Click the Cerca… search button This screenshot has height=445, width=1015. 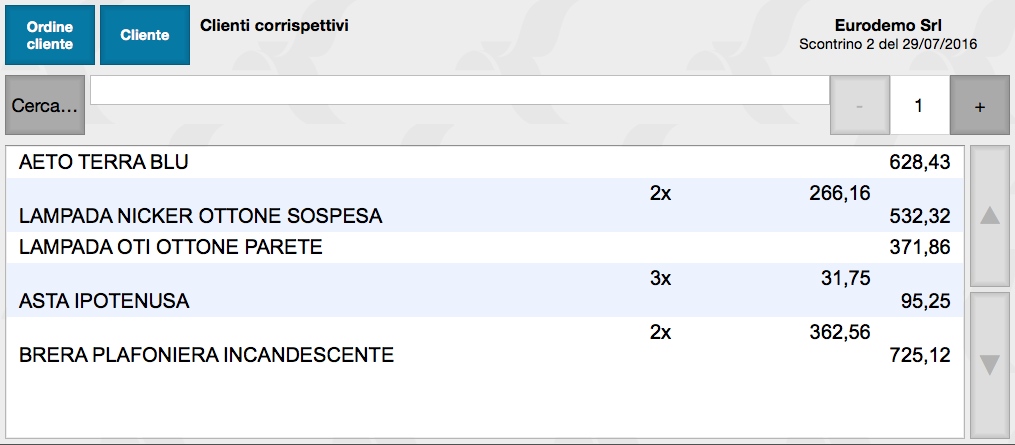[x=45, y=106]
